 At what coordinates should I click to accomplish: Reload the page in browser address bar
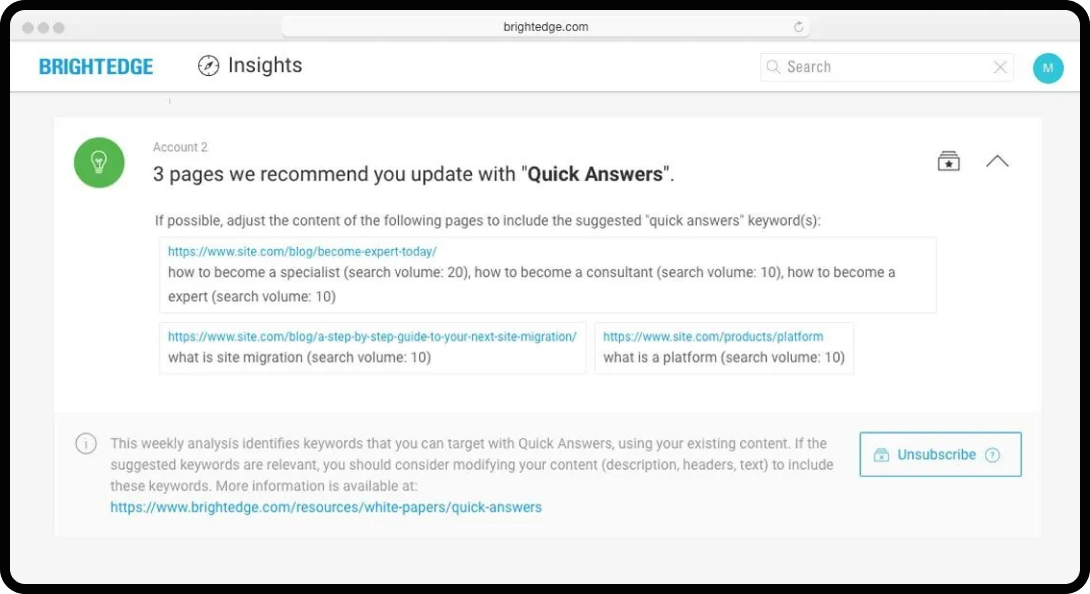pos(799,27)
